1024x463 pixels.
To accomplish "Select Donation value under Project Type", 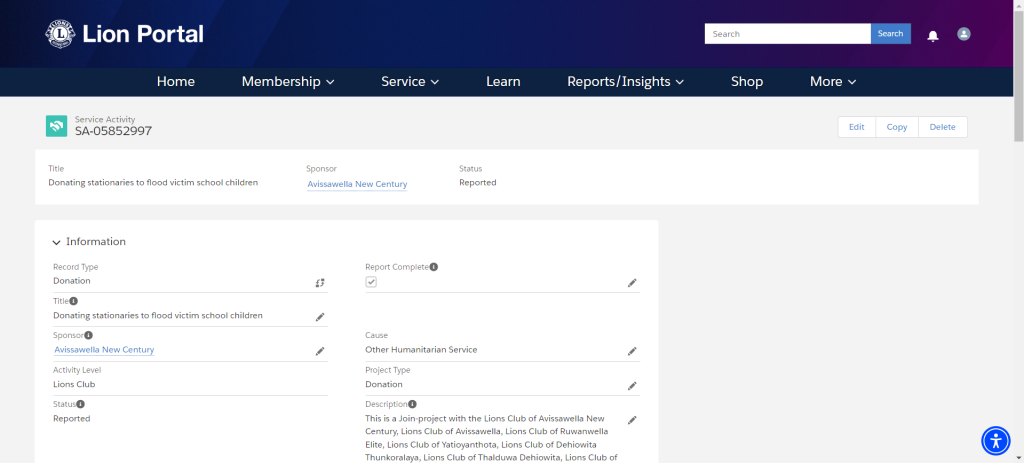I will tap(384, 384).
